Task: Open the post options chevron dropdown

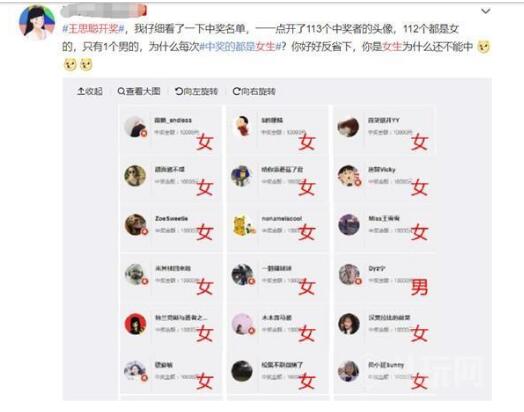Action: coord(485,11)
